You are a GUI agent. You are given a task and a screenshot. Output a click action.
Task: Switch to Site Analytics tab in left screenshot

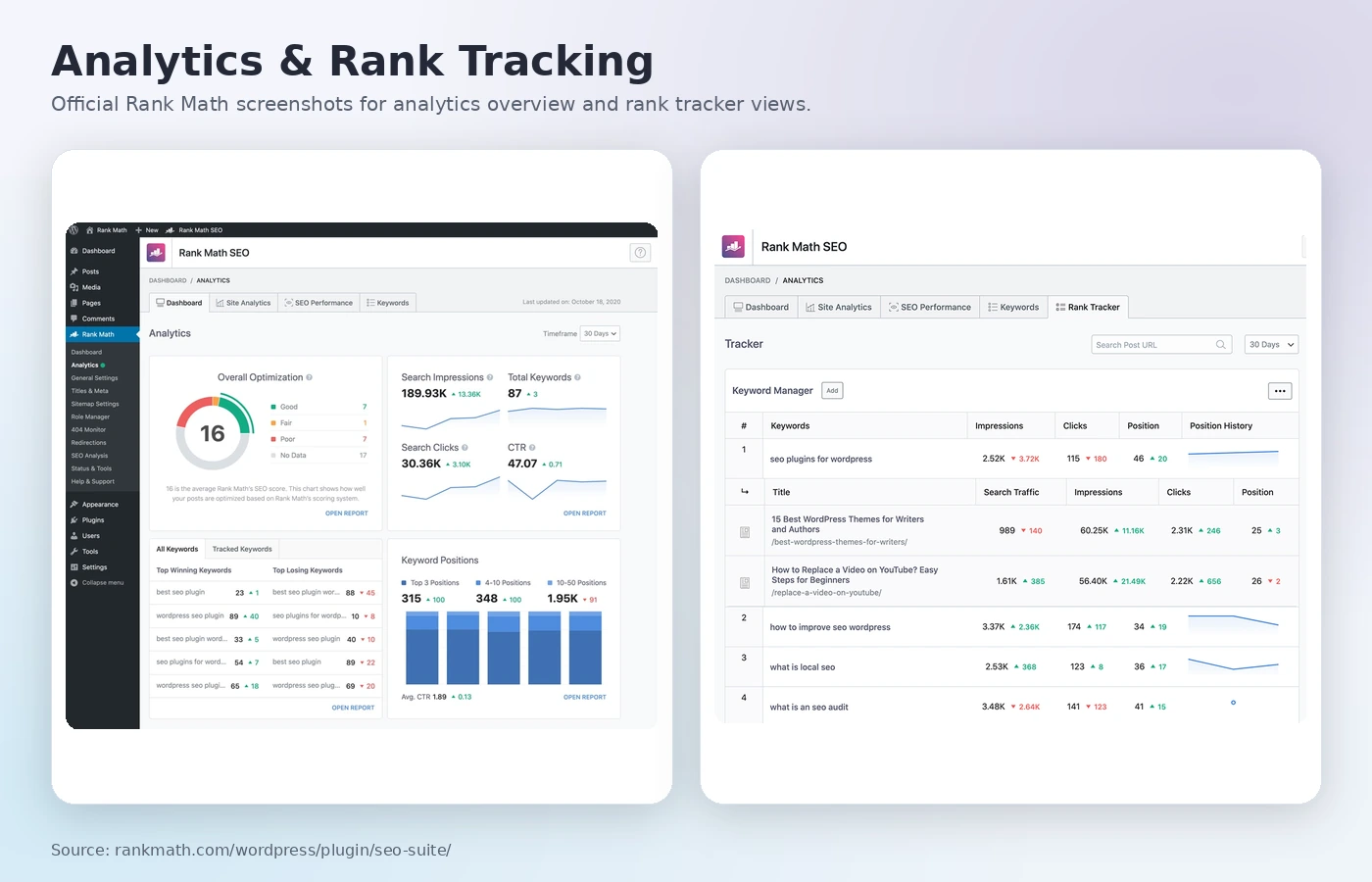pos(243,303)
